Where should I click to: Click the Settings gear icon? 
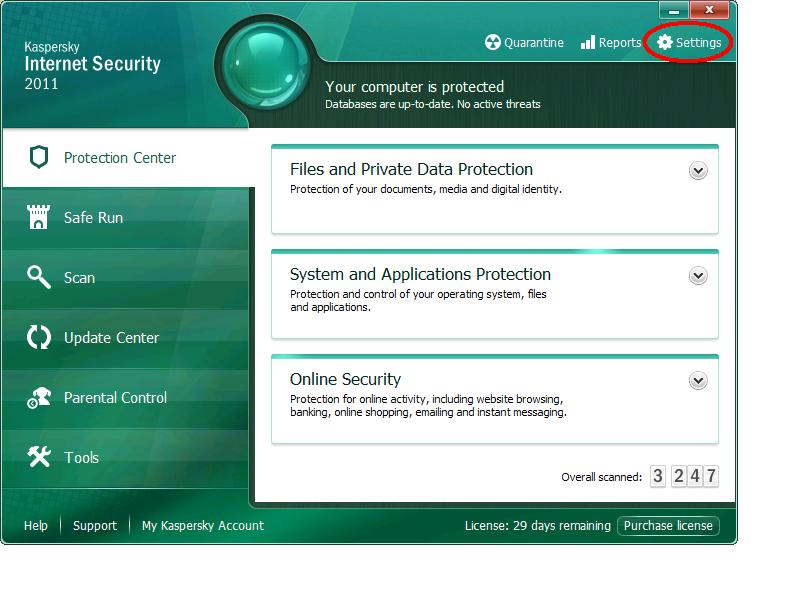pyautogui.click(x=665, y=43)
